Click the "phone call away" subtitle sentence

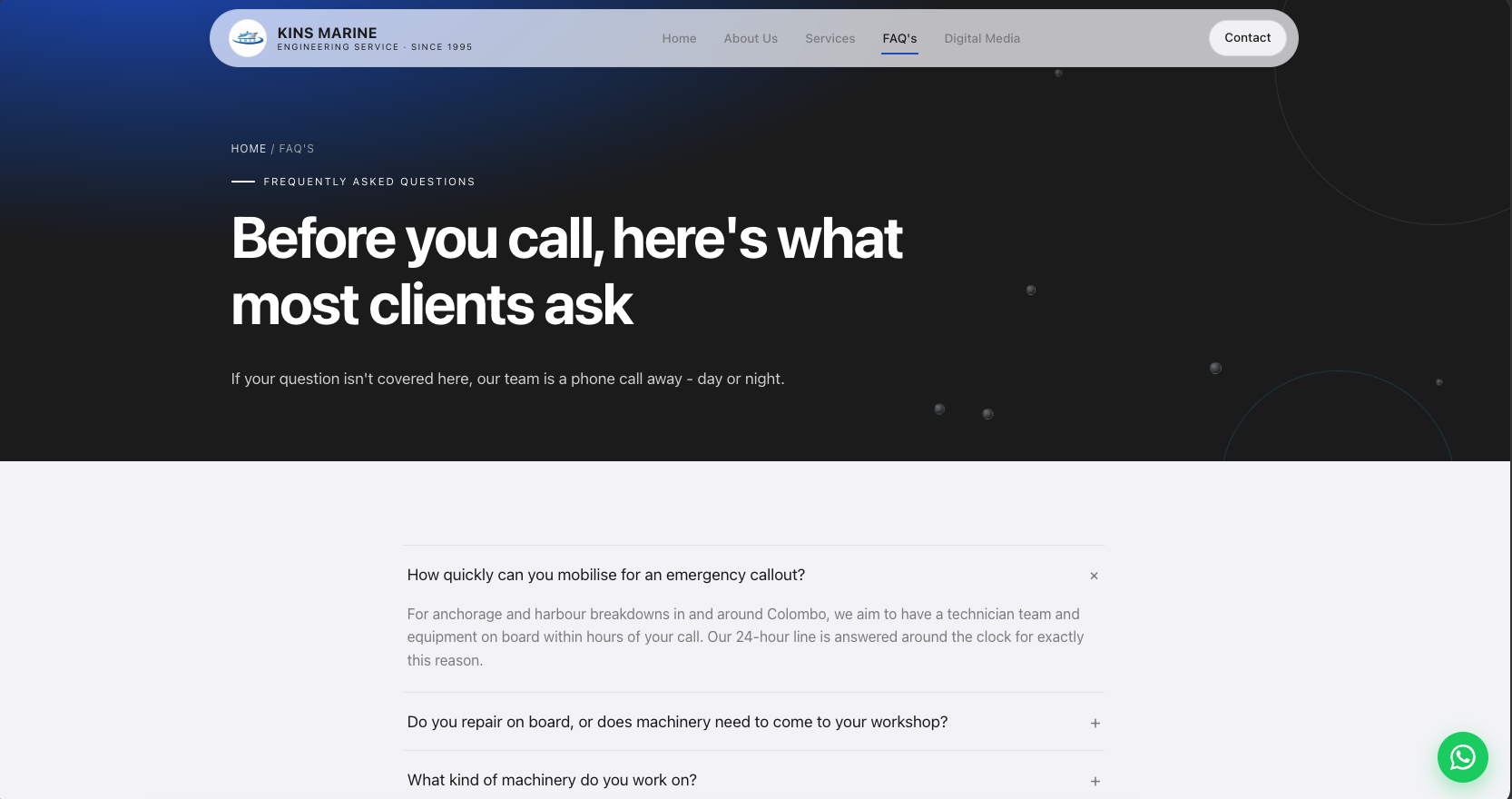coord(507,379)
